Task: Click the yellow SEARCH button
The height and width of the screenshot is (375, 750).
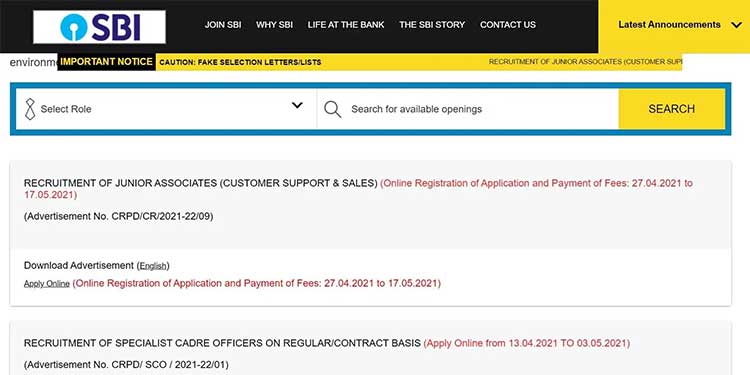Action: point(672,109)
